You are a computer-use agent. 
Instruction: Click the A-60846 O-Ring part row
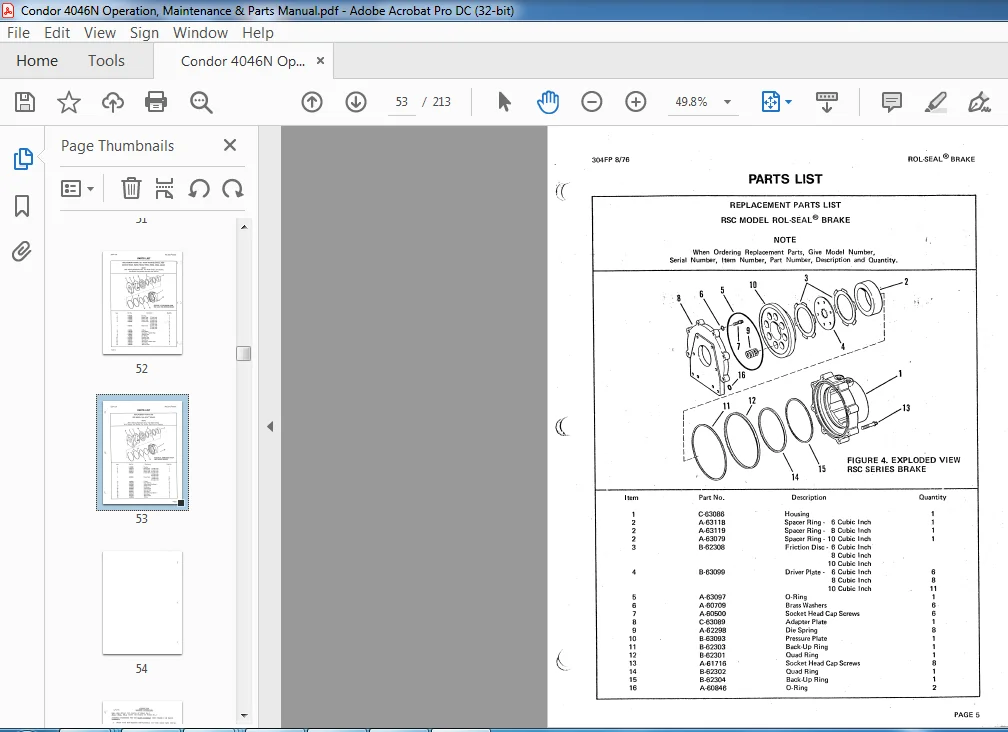(783, 688)
